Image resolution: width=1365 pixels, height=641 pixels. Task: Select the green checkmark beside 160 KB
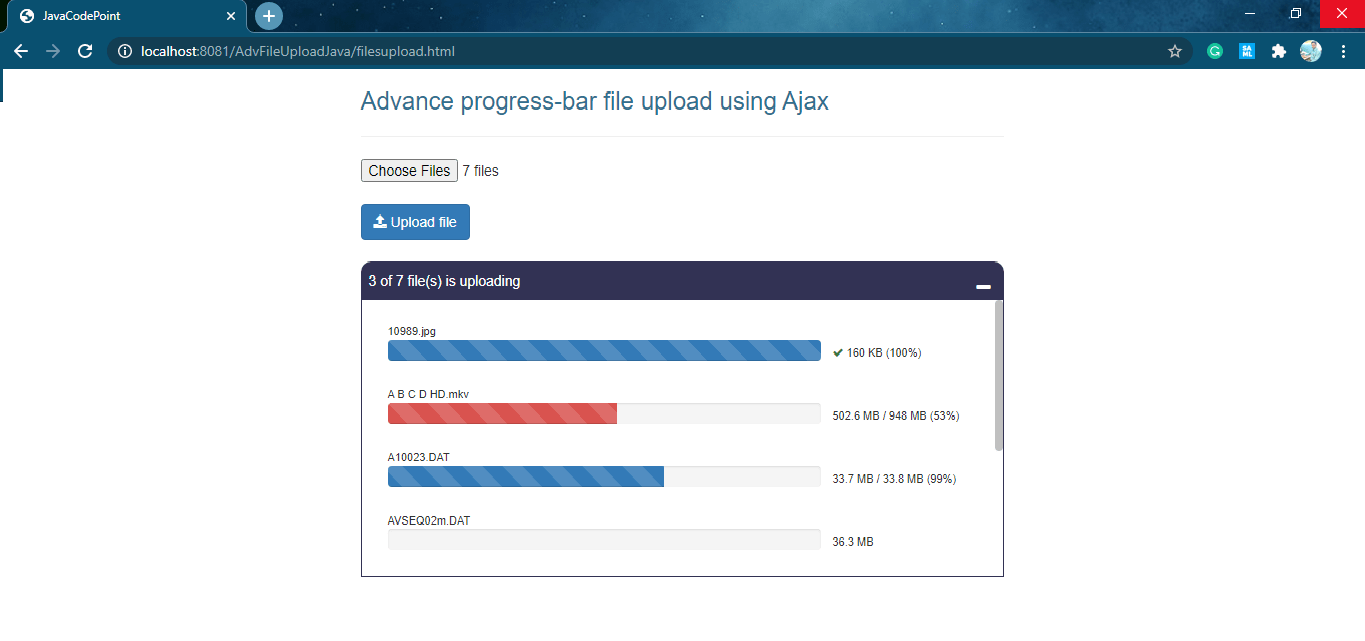(837, 353)
